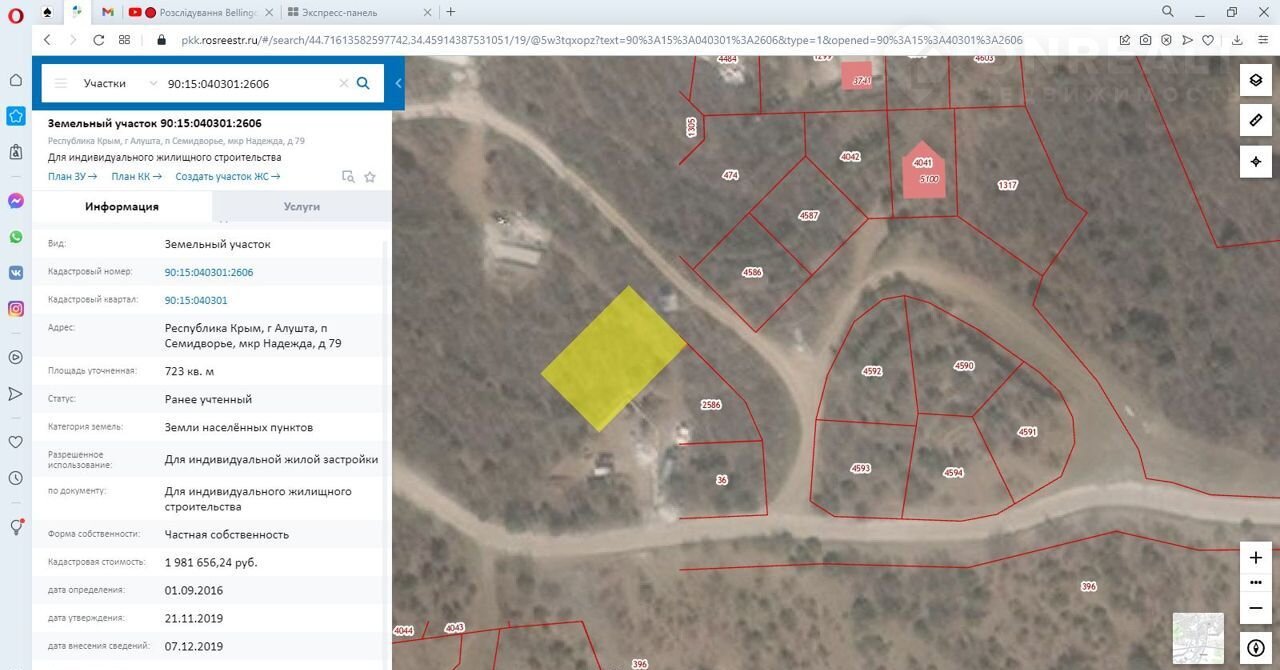
Task: Switch to the Услуги tab
Action: pos(301,206)
